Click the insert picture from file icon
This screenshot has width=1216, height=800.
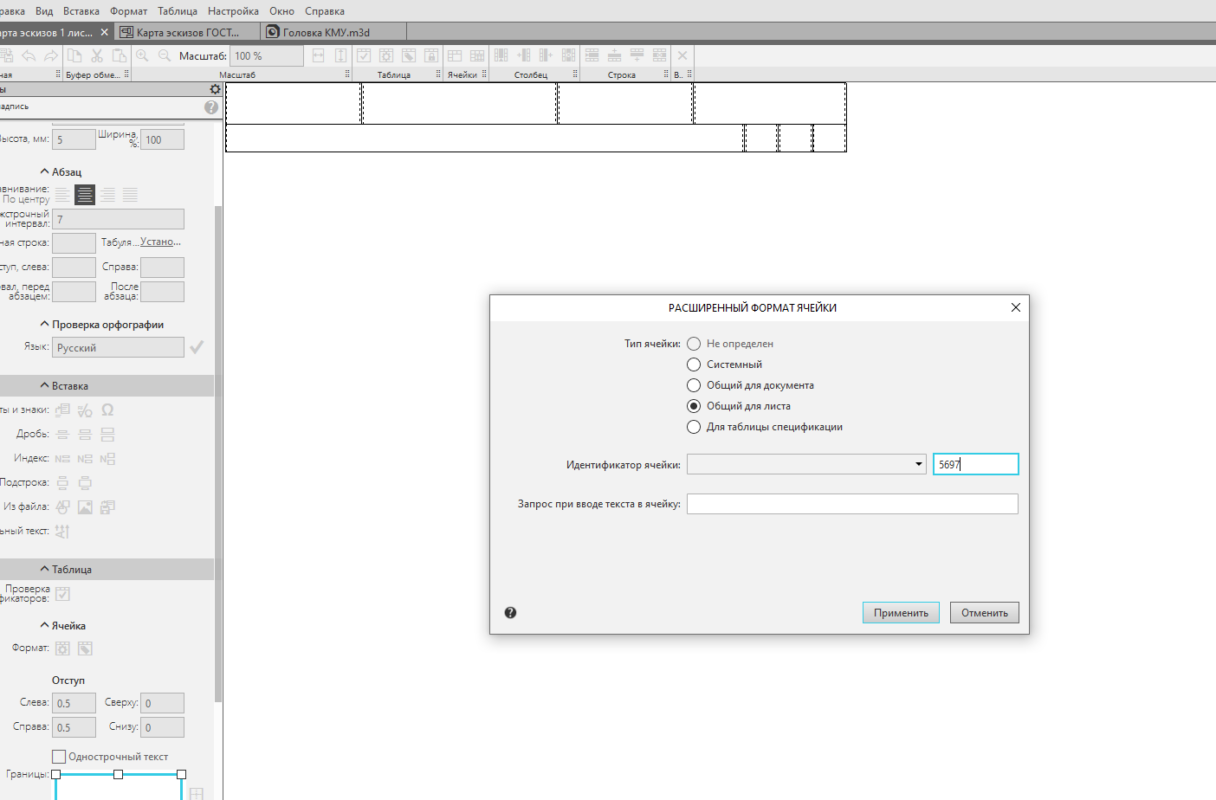pos(85,507)
